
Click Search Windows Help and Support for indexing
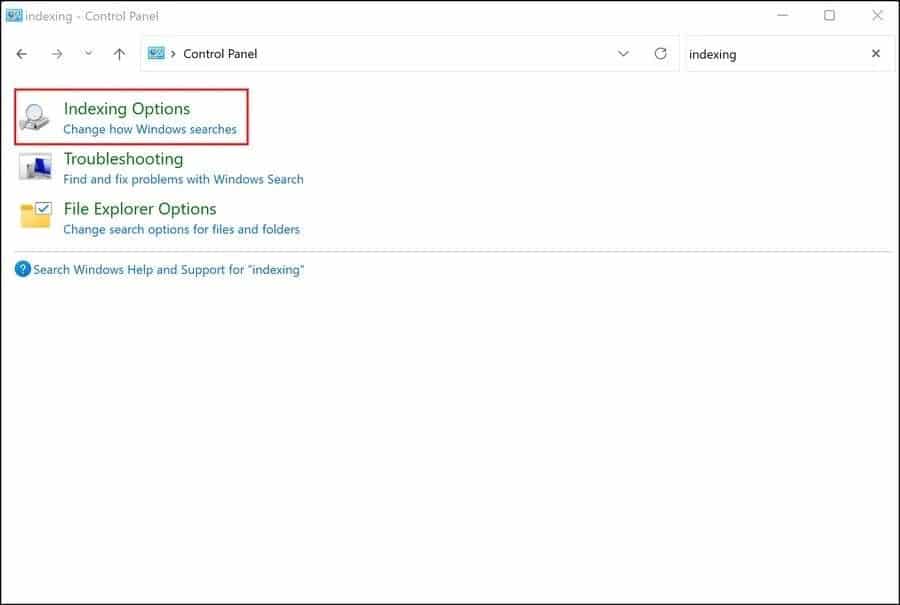167,269
